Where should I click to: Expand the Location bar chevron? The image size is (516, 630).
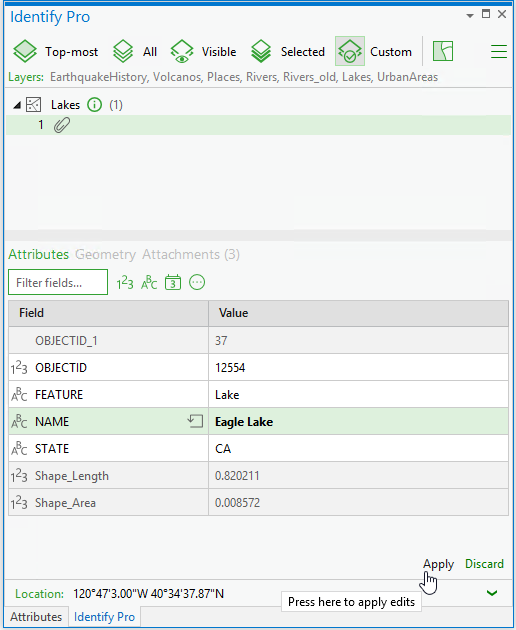492,593
